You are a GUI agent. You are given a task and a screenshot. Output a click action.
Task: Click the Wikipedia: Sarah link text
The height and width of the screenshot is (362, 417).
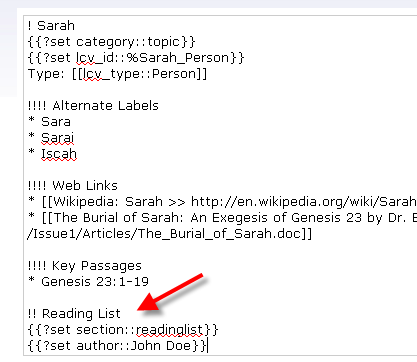coord(108,202)
